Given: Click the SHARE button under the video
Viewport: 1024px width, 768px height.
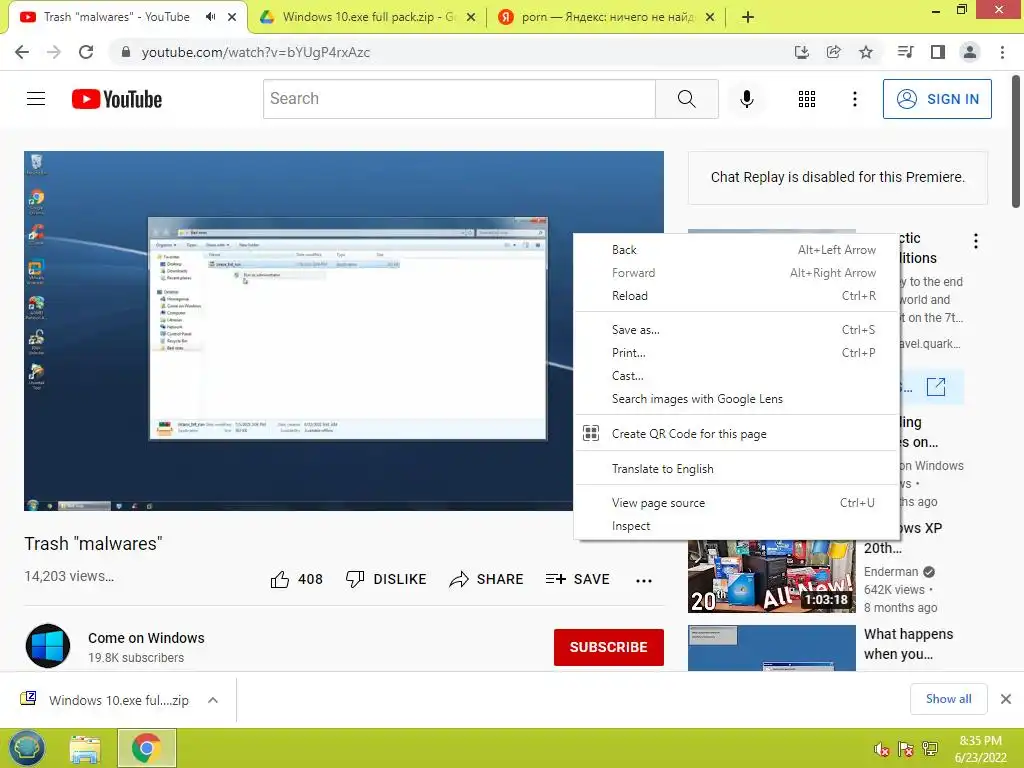Looking at the screenshot, I should (x=487, y=579).
